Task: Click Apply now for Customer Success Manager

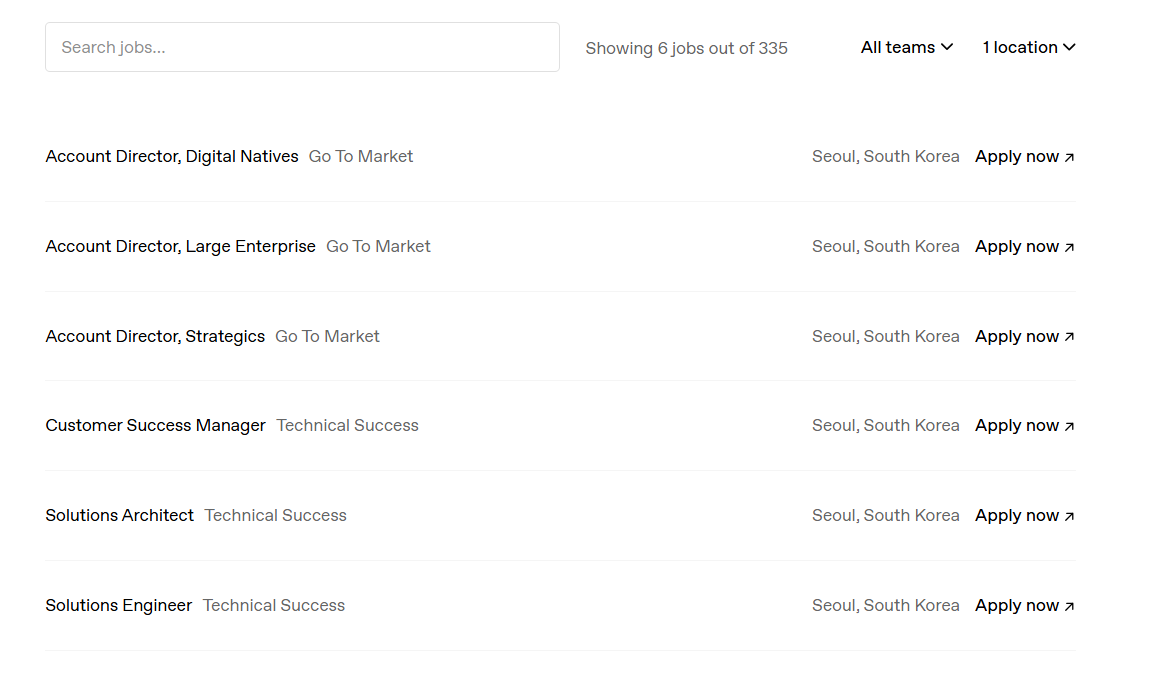Action: [1017, 425]
